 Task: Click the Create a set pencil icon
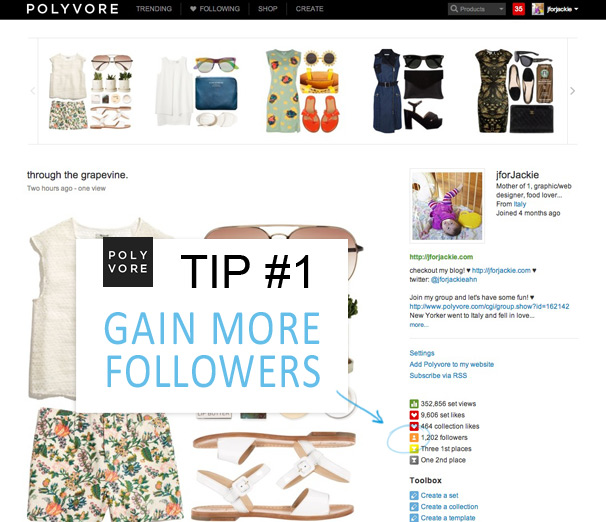click(x=414, y=495)
